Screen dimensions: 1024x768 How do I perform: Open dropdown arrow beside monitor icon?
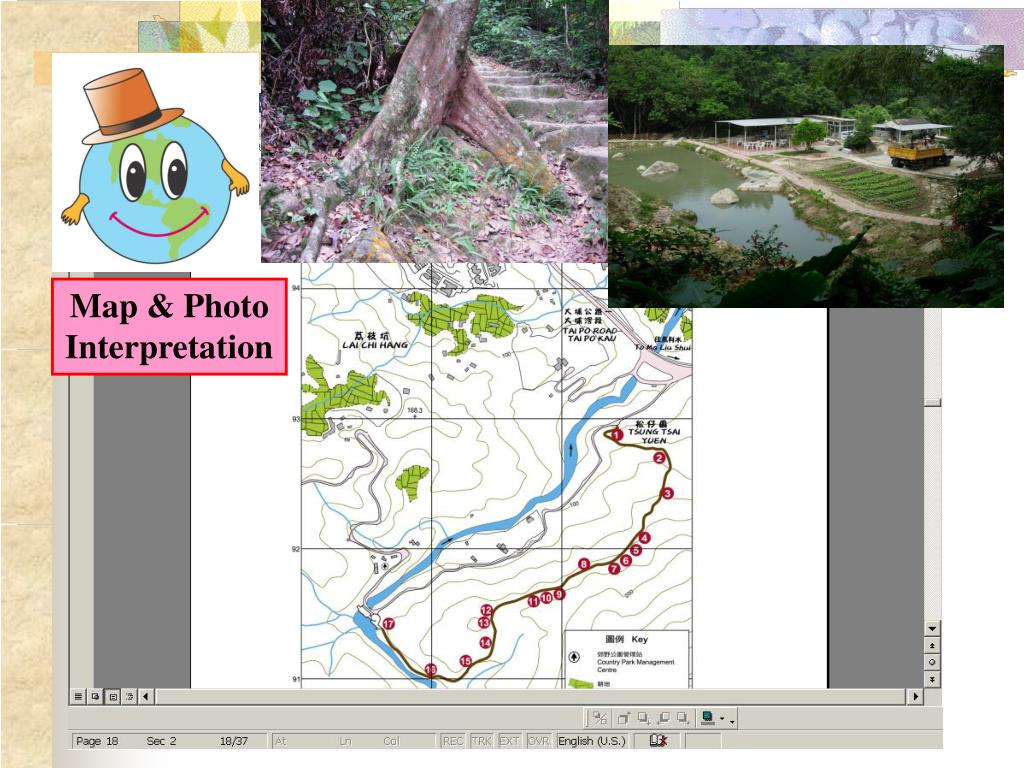pyautogui.click(x=722, y=719)
